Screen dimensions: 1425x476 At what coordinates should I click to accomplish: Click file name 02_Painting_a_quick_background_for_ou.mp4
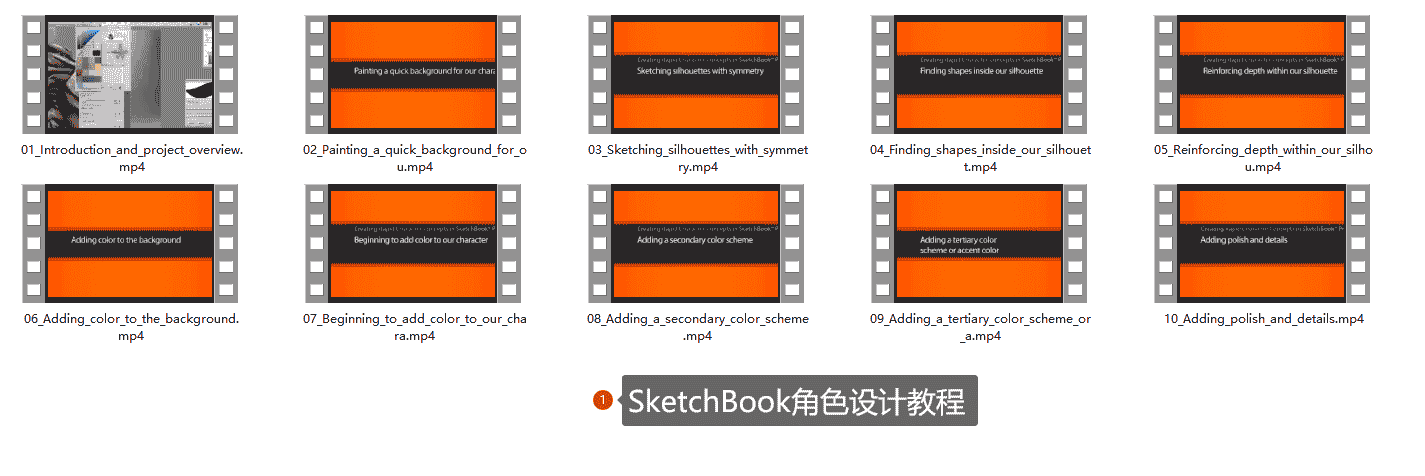tap(414, 158)
